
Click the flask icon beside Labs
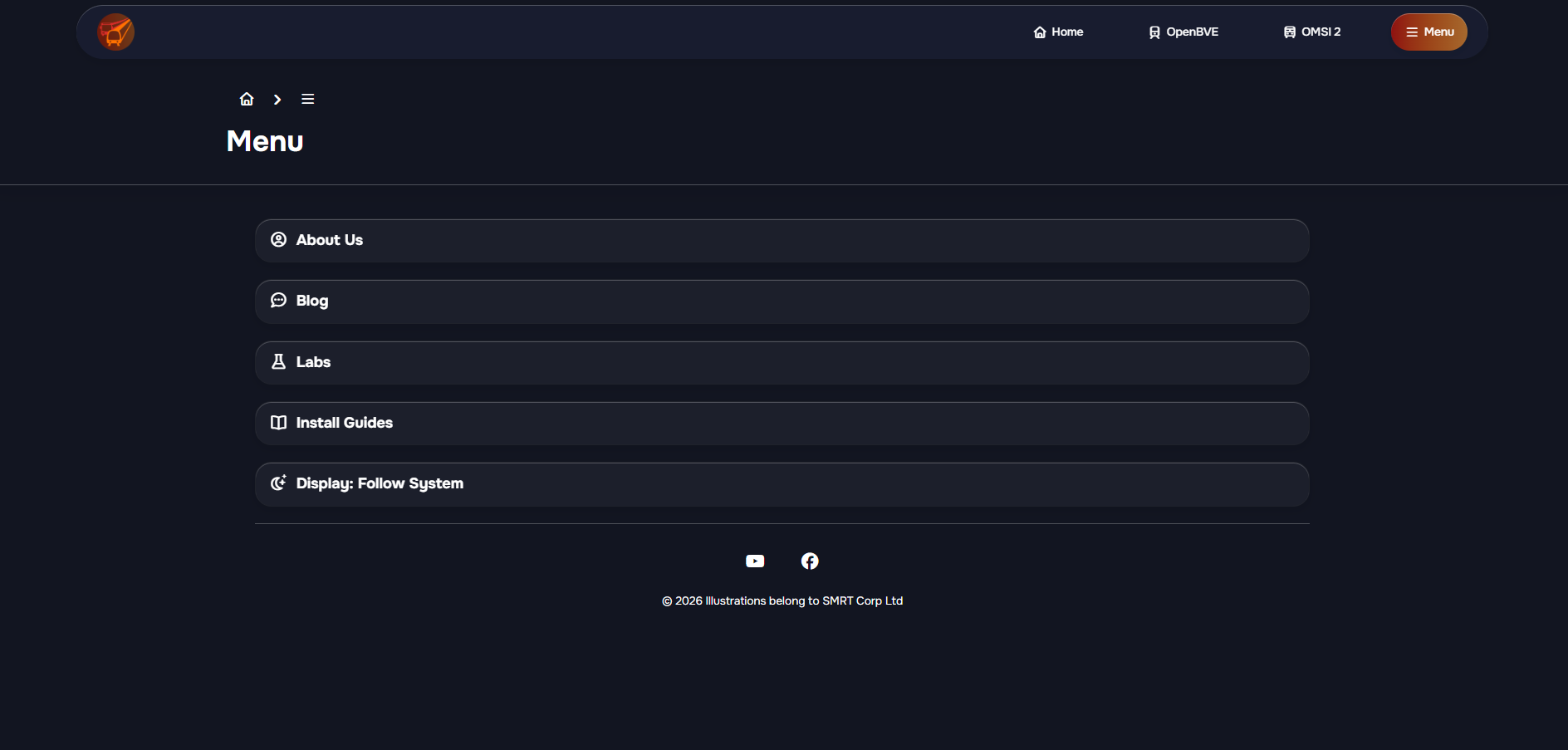point(278,362)
